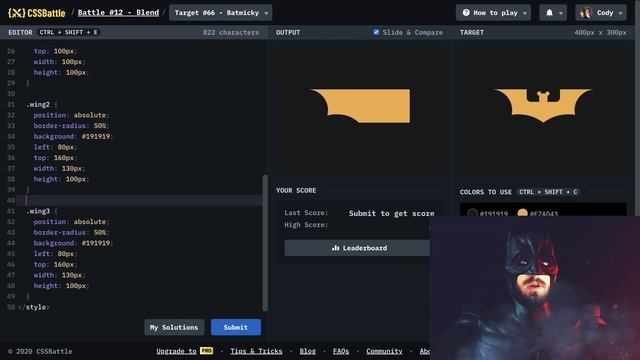The height and width of the screenshot is (360, 640).
Task: Open the Battle #12 - Blend link
Action: tap(118, 13)
